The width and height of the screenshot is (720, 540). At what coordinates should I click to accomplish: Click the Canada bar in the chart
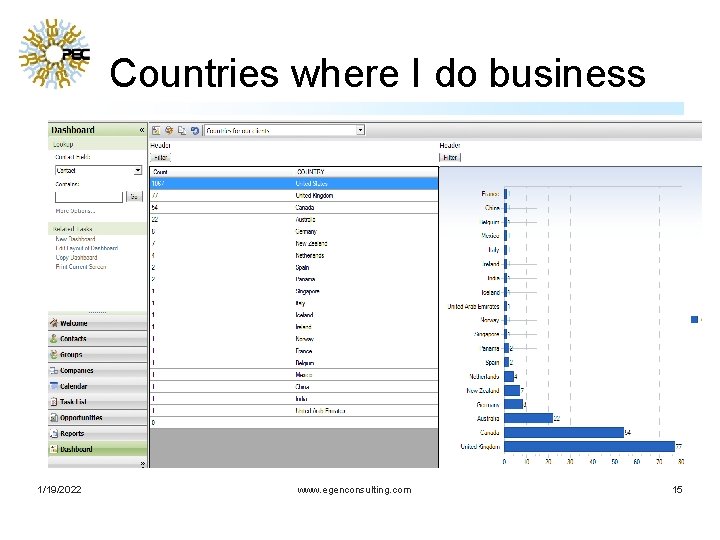[x=564, y=433]
